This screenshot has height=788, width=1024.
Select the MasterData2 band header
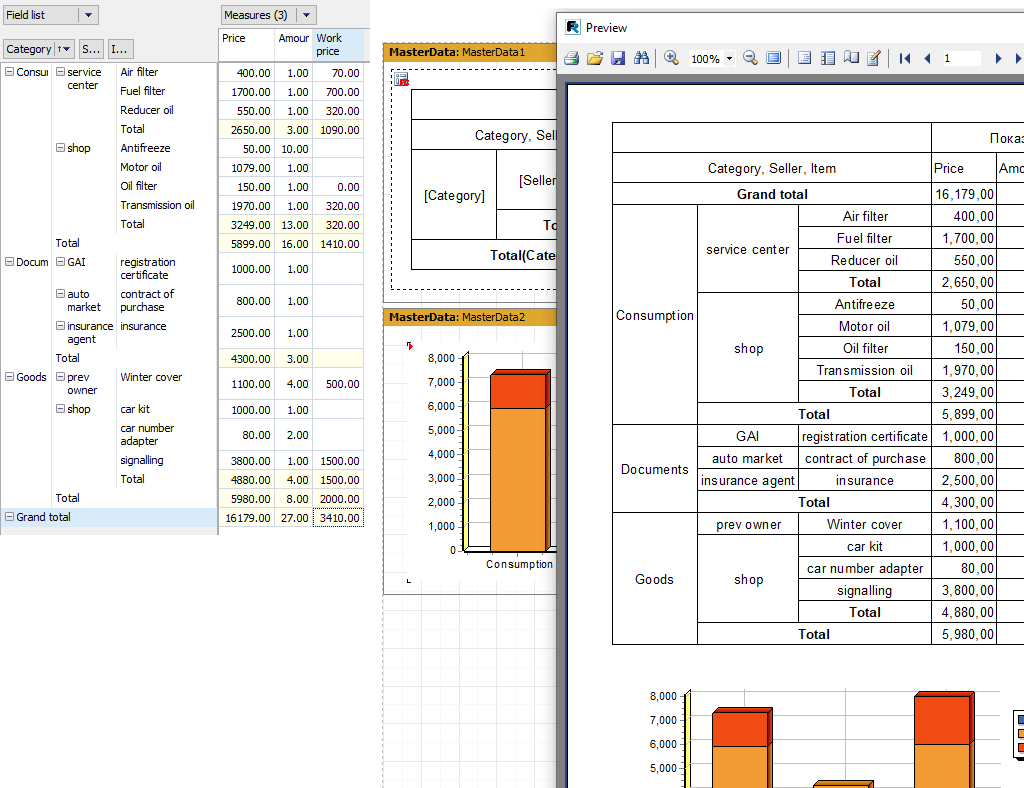pos(470,317)
